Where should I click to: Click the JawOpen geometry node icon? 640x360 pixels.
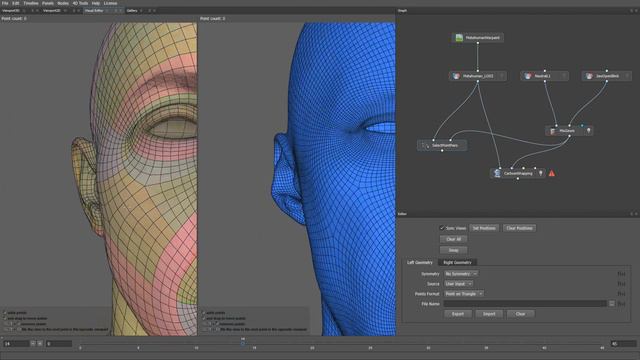tap(589, 76)
